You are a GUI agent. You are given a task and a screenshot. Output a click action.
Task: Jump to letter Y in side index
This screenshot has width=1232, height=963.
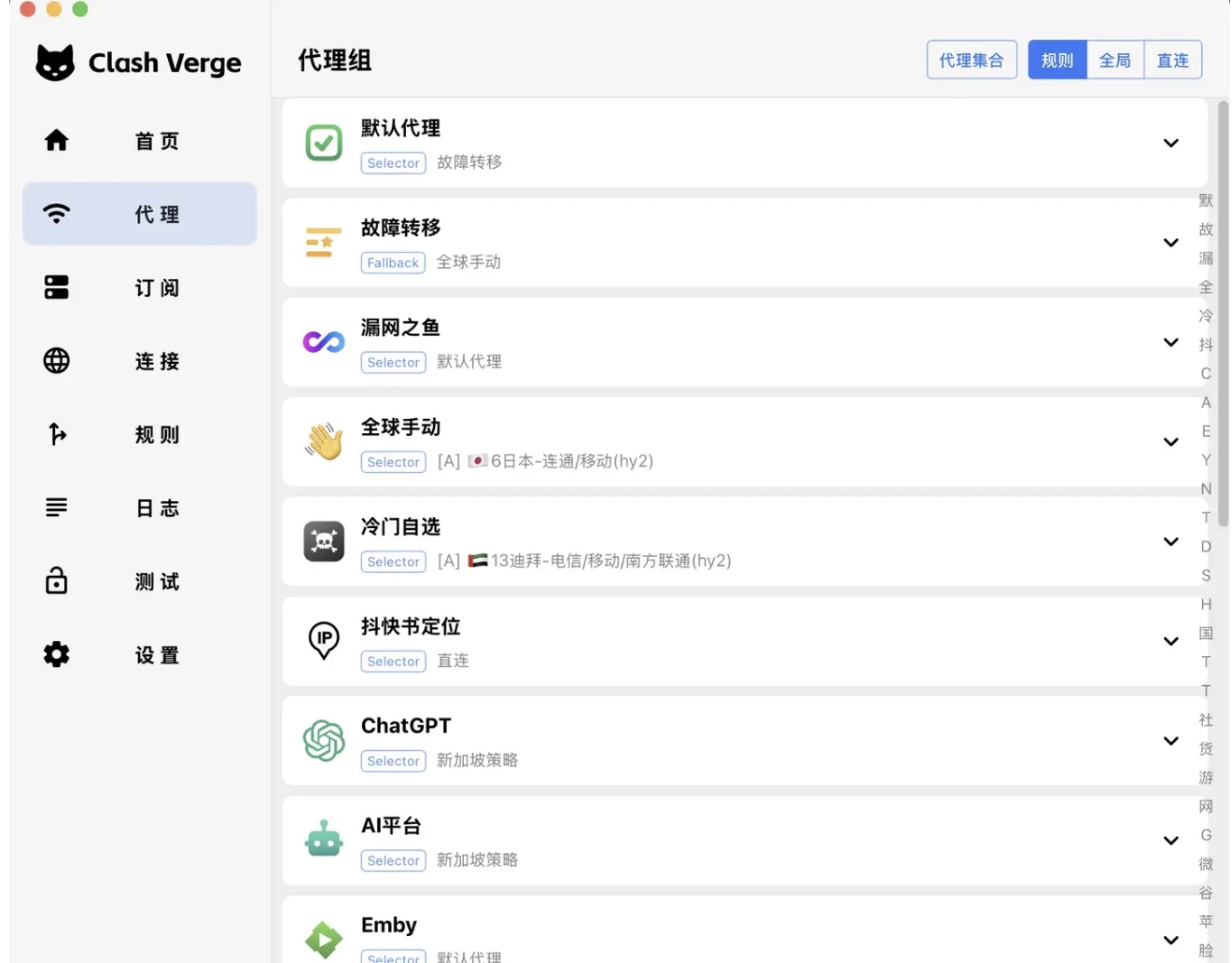coord(1206,460)
